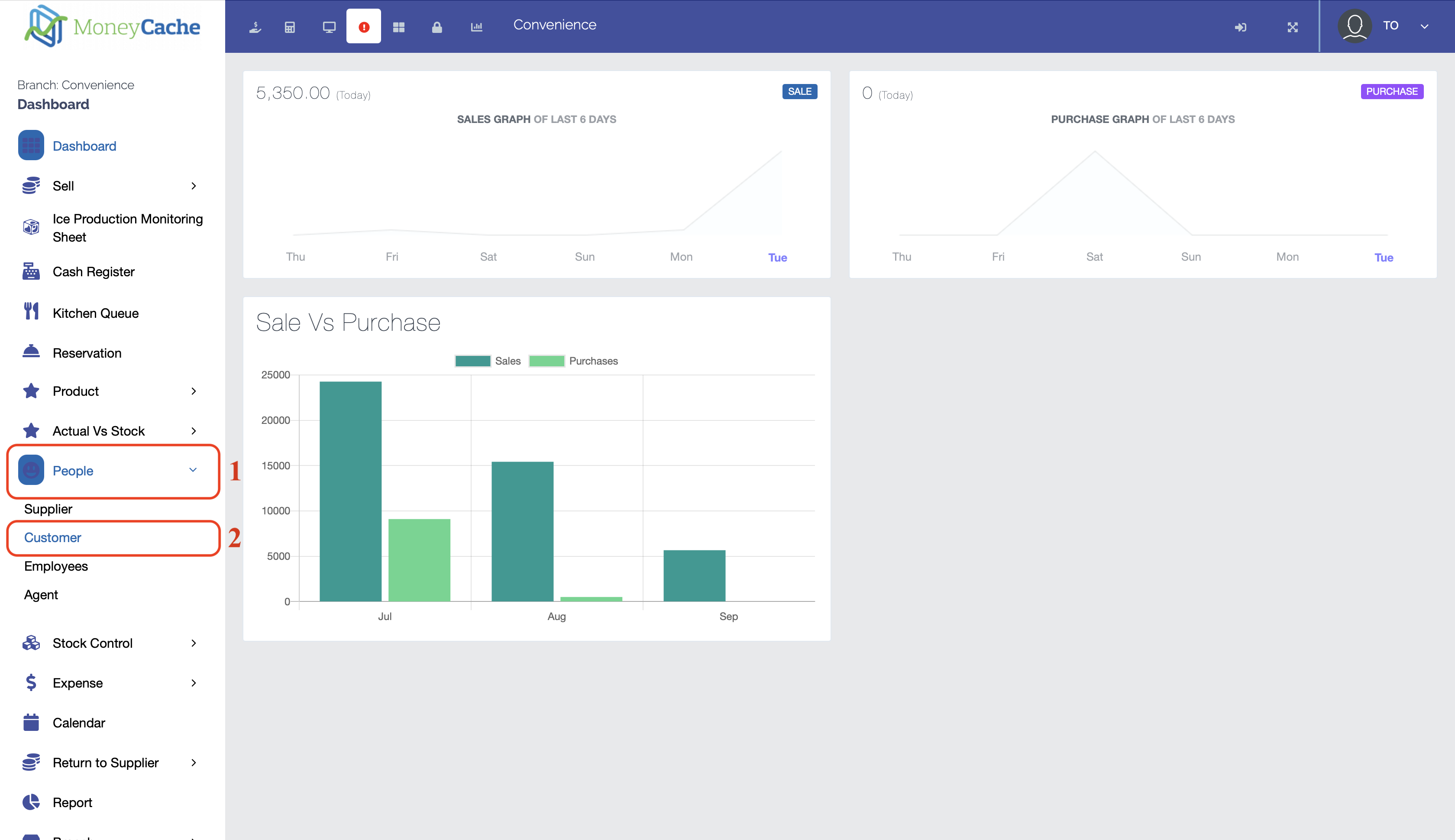This screenshot has height=840, width=1455.
Task: Open Kitchen Queue menu item
Action: tap(96, 313)
